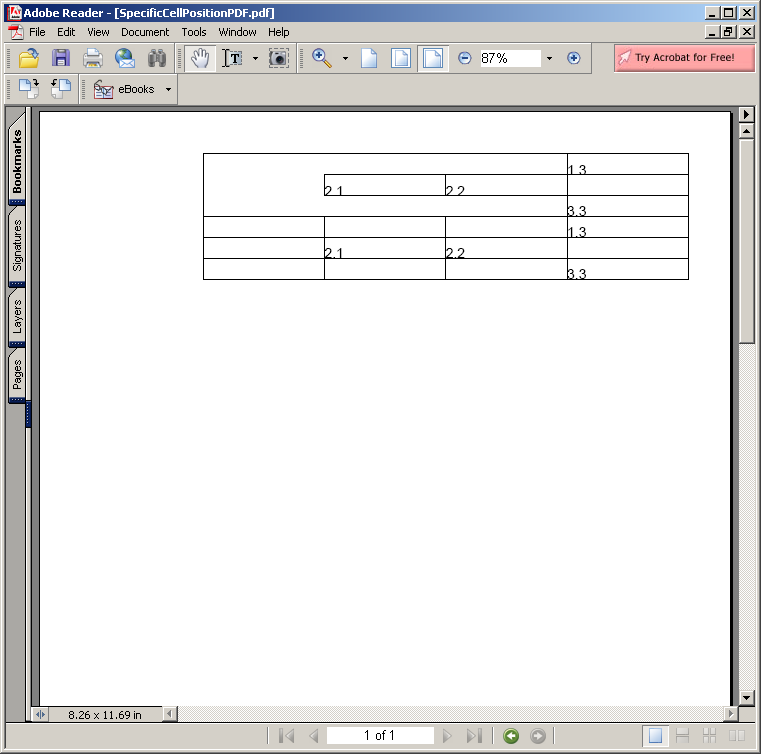Image resolution: width=761 pixels, height=754 pixels.
Task: Minimize the document window in menu bar
Action: 711,32
